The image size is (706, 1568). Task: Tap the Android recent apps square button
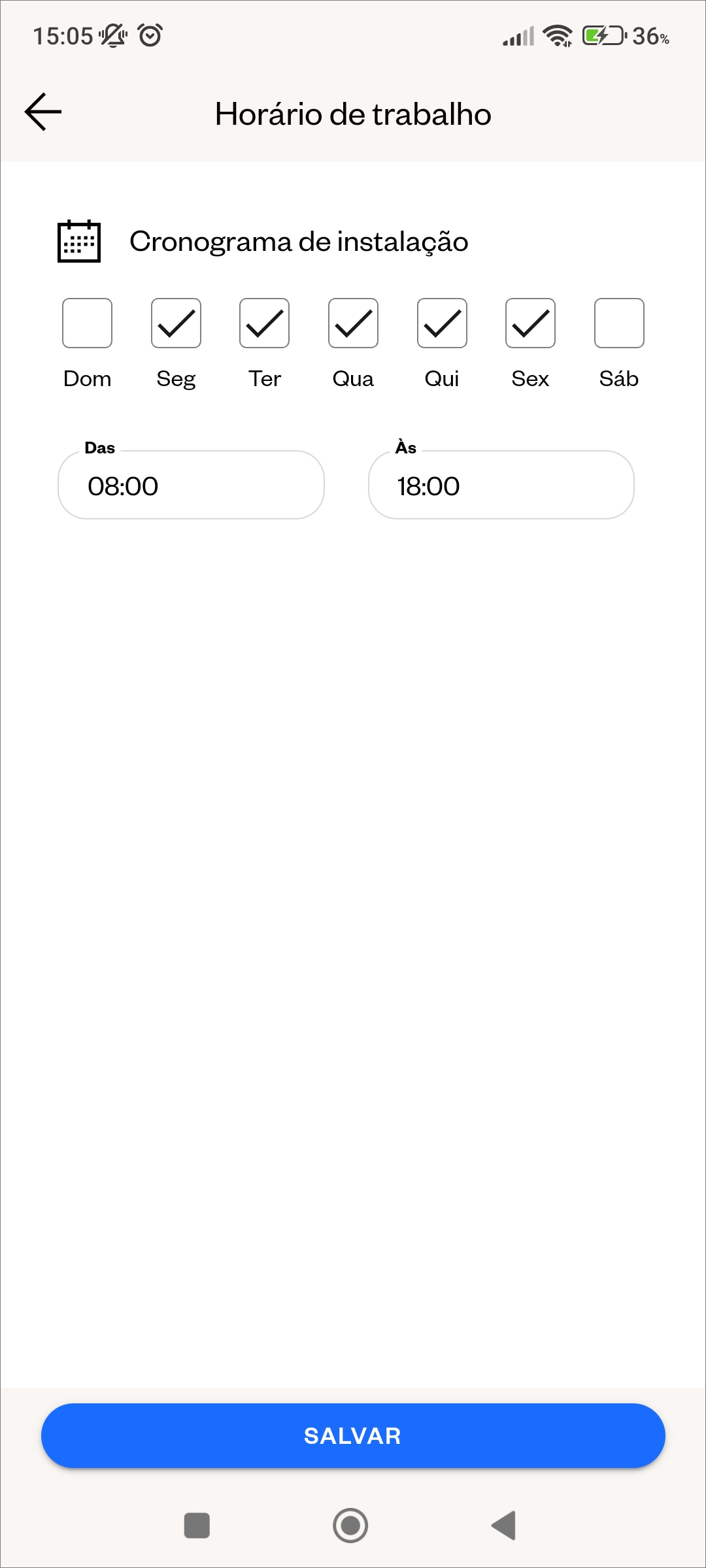coord(197,1526)
